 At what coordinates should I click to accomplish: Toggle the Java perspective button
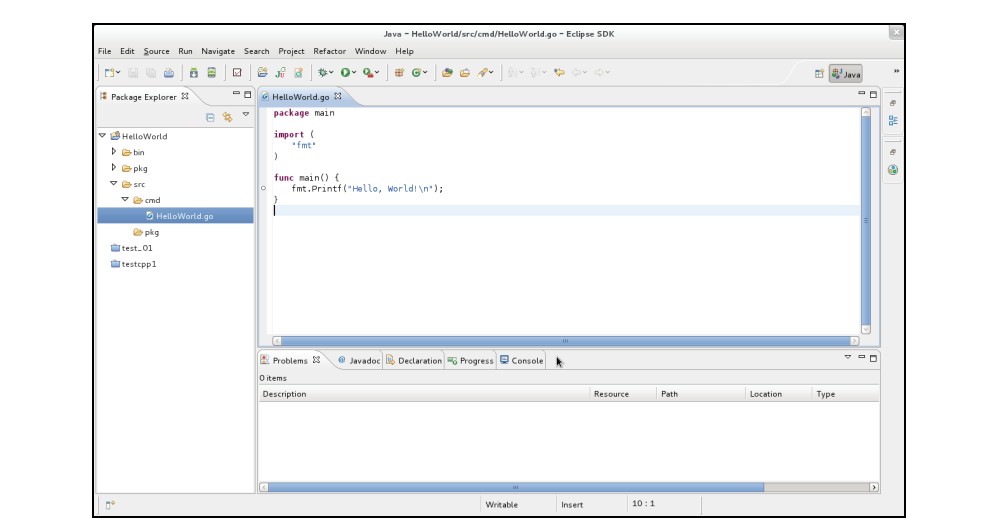846,74
